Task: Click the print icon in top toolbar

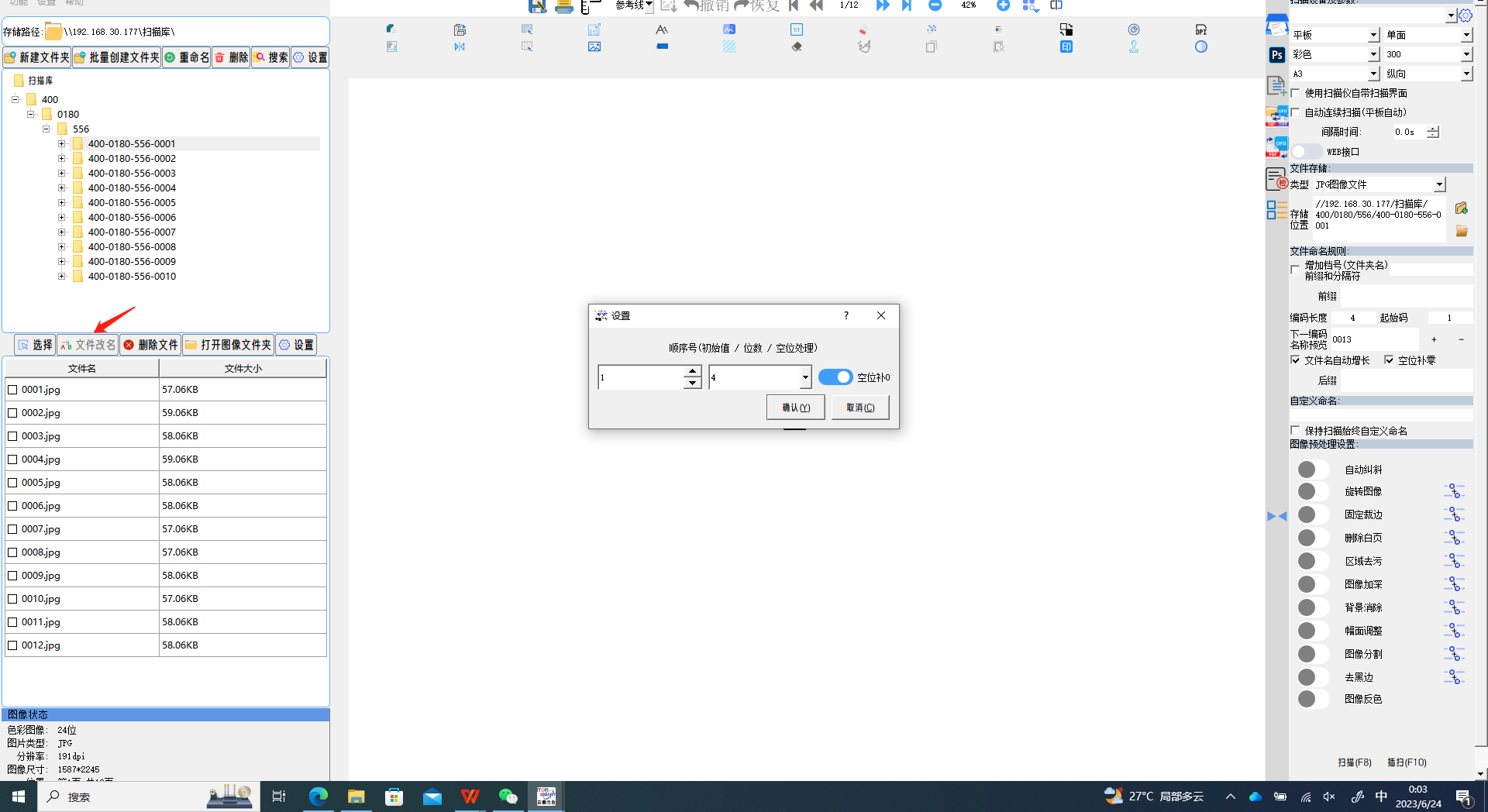Action: [563, 6]
